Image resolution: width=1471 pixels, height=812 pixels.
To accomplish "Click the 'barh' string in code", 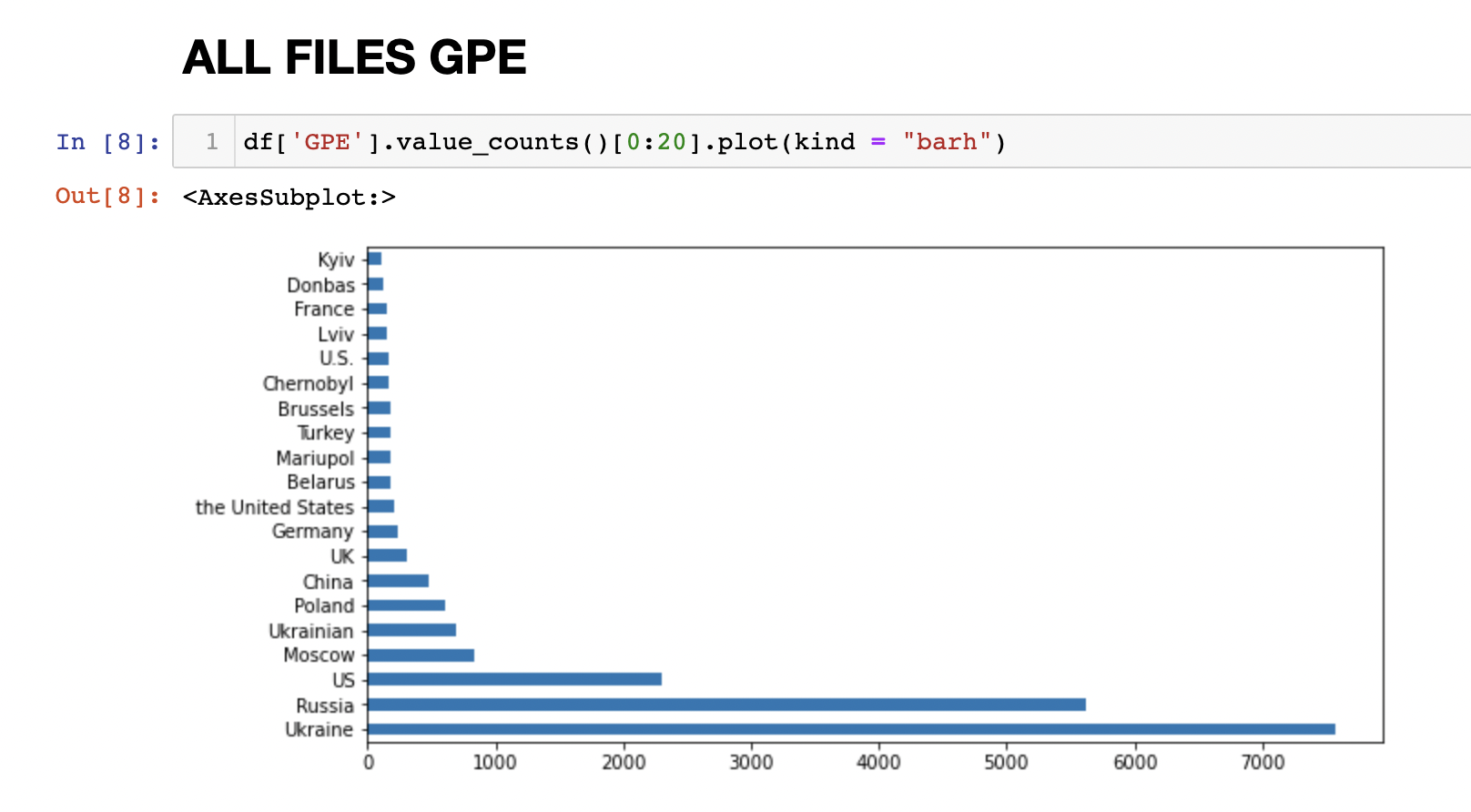I will (x=947, y=142).
